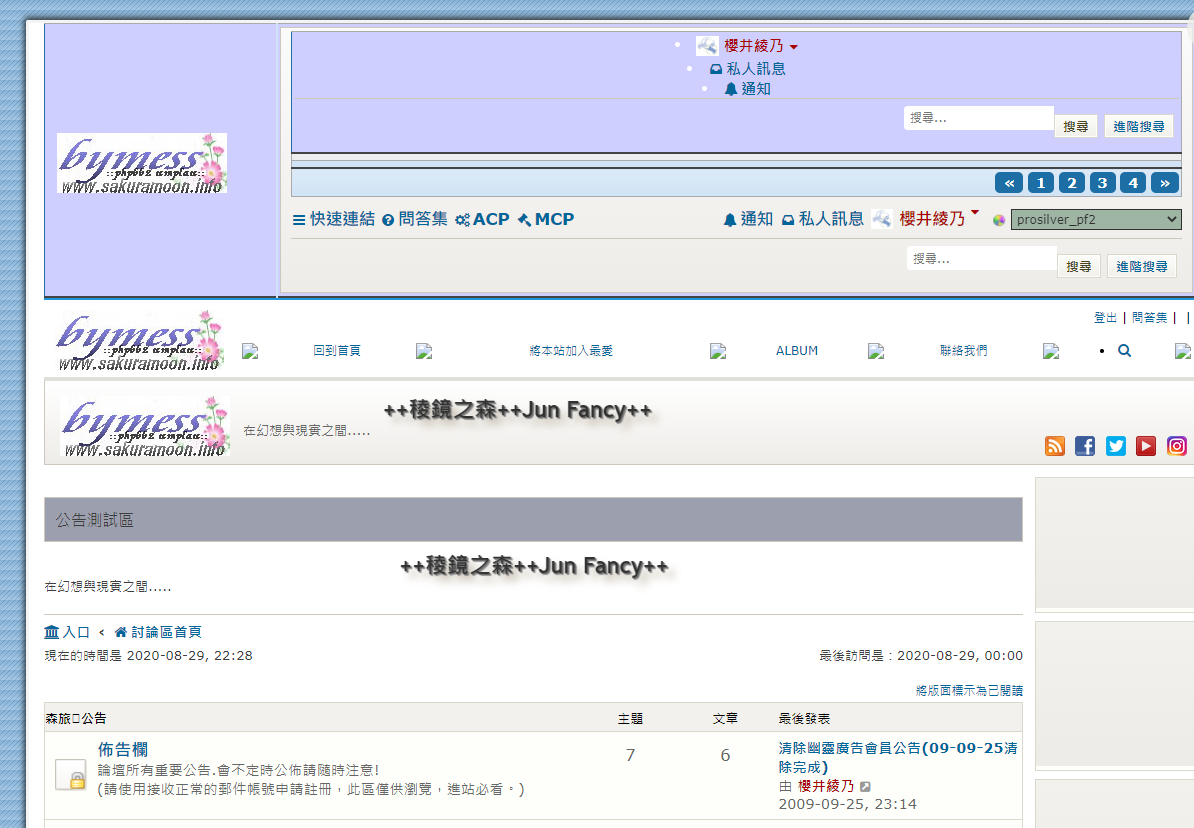Click the RSS feed icon
Image resolution: width=1194 pixels, height=828 pixels.
[x=1055, y=446]
